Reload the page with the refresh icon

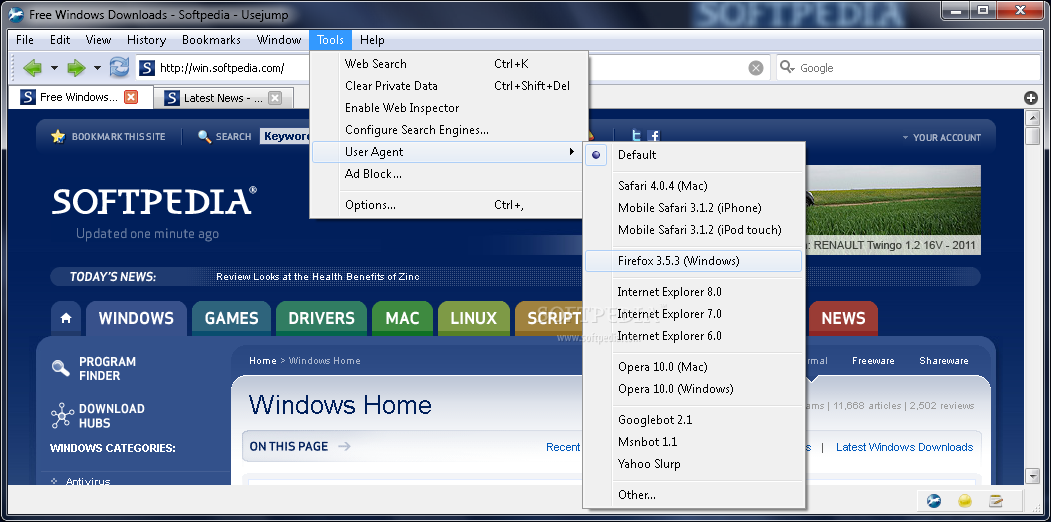pos(119,67)
